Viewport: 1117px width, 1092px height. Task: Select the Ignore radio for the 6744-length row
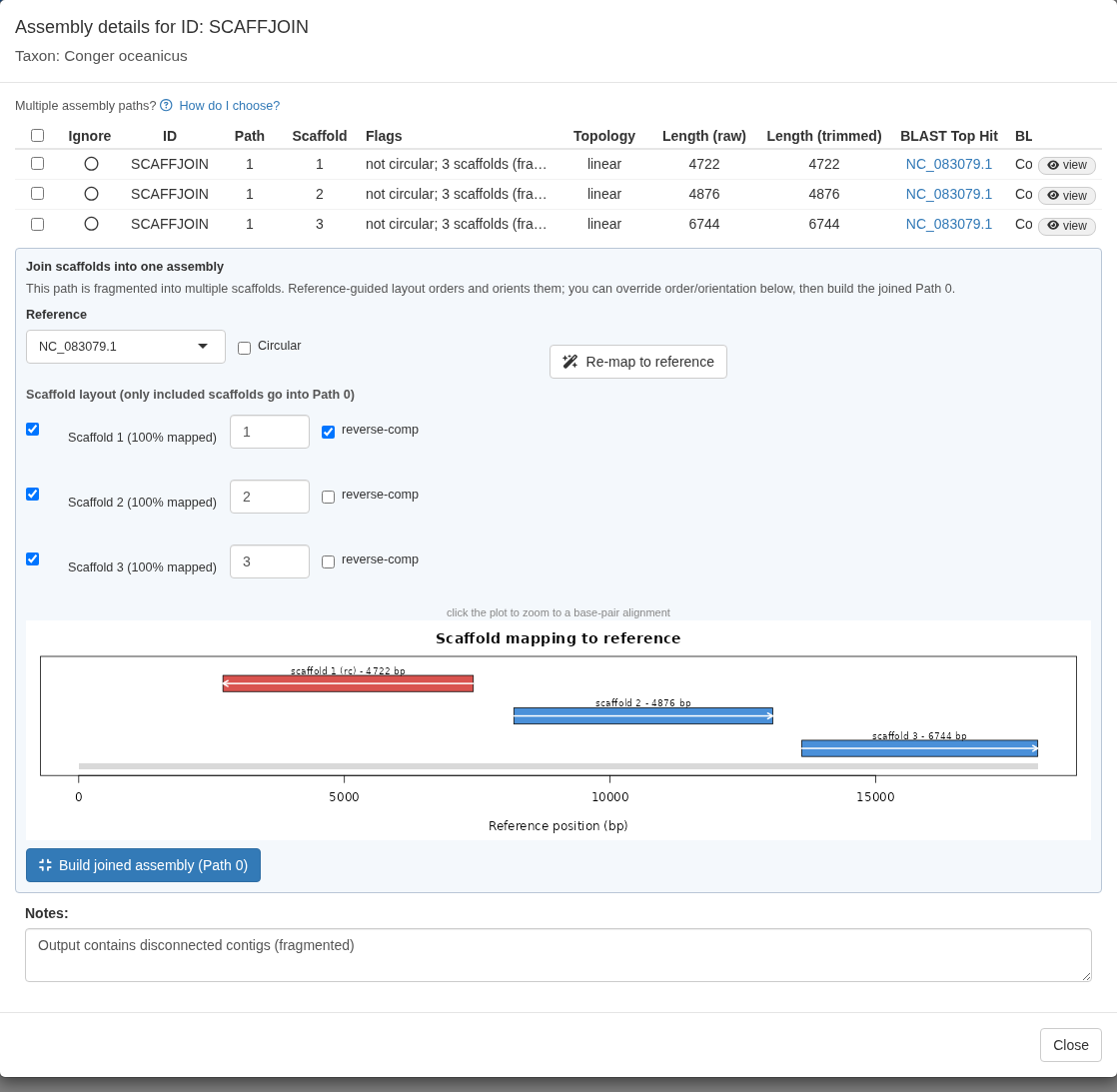point(91,224)
